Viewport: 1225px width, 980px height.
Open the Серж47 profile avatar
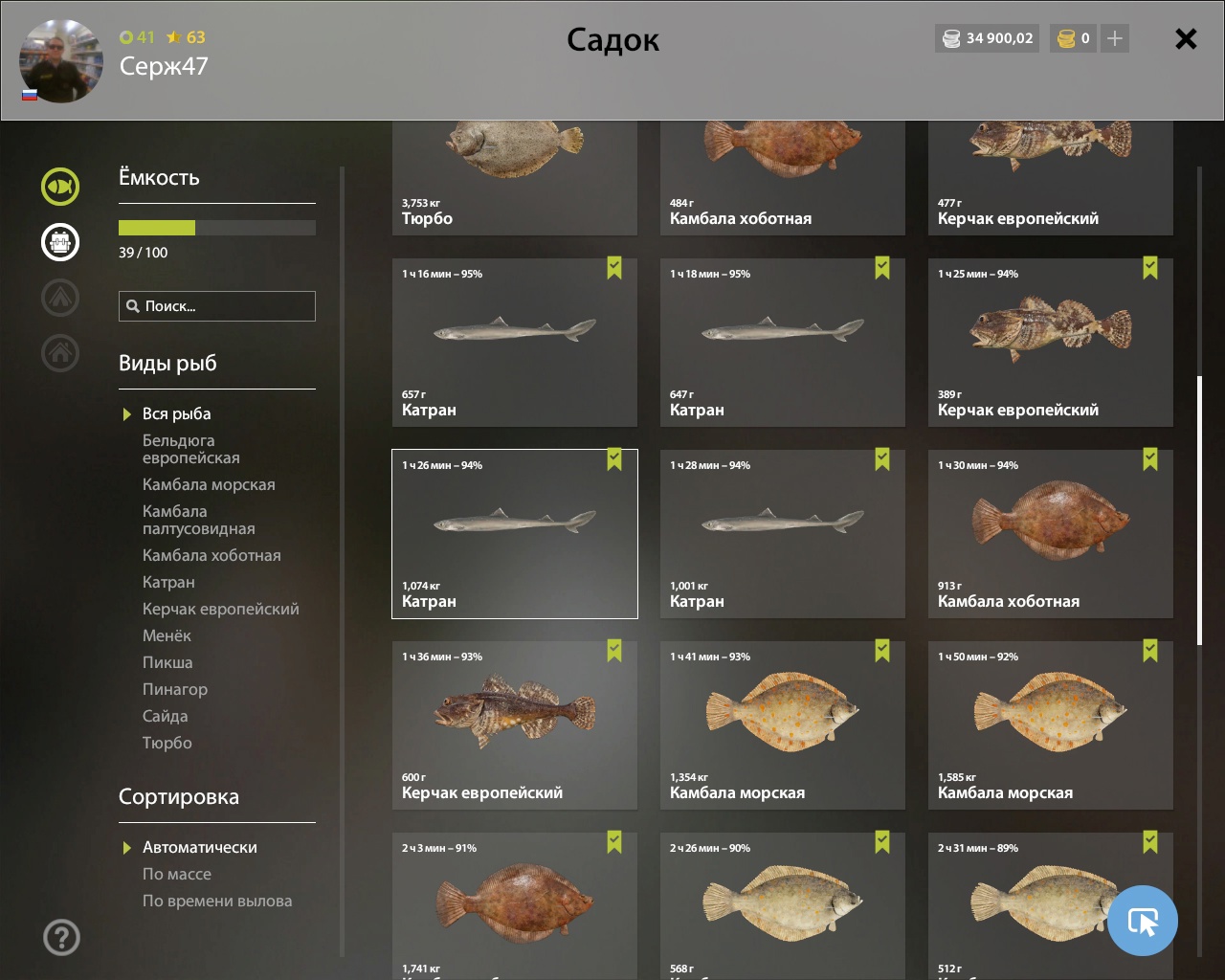[61, 61]
